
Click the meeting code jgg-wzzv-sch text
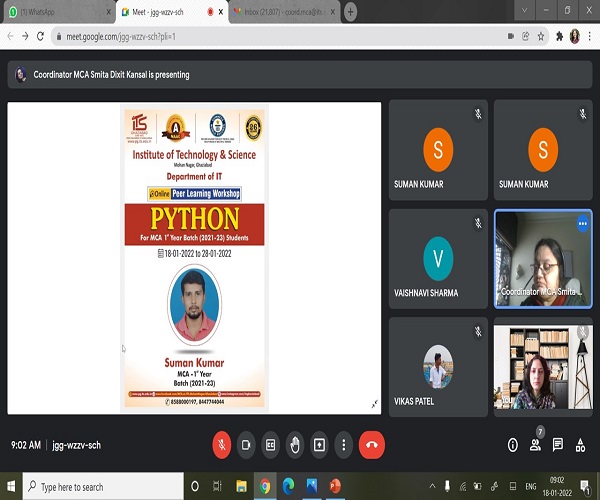[77, 445]
